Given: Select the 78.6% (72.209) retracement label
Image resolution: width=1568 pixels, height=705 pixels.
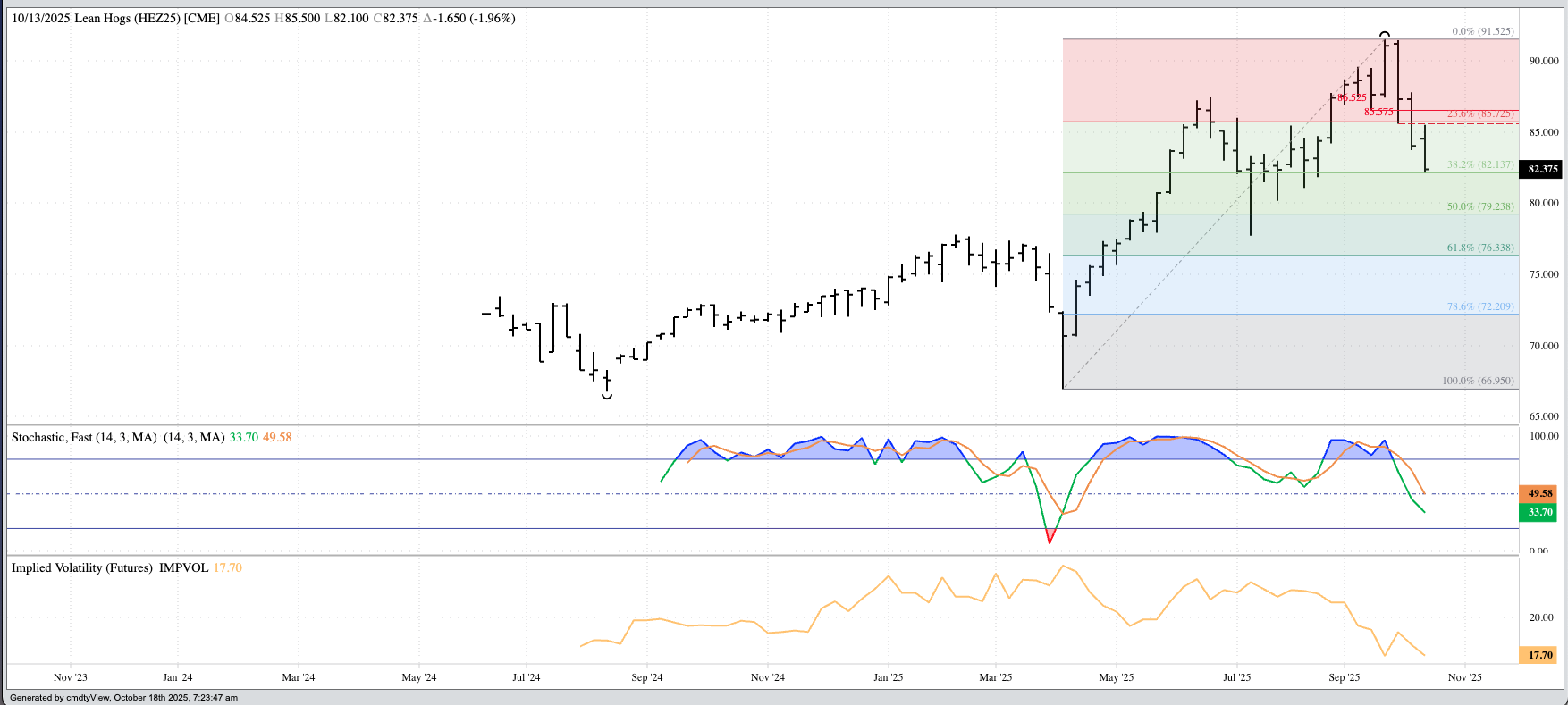Looking at the screenshot, I should pyautogui.click(x=1480, y=306).
